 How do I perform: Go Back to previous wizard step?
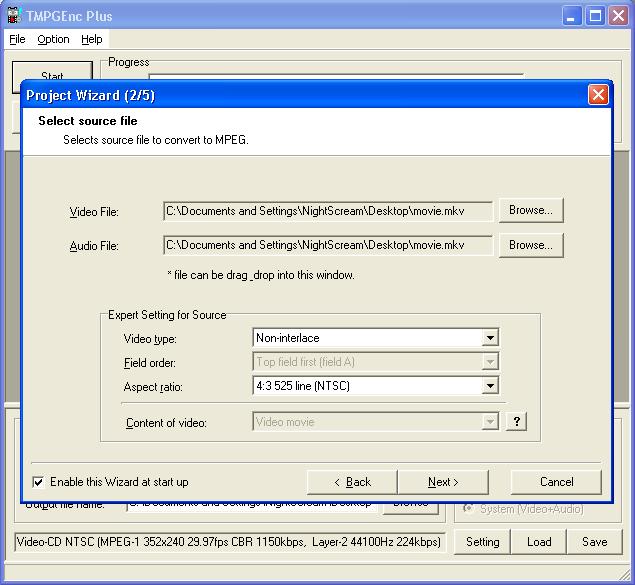(x=352, y=482)
